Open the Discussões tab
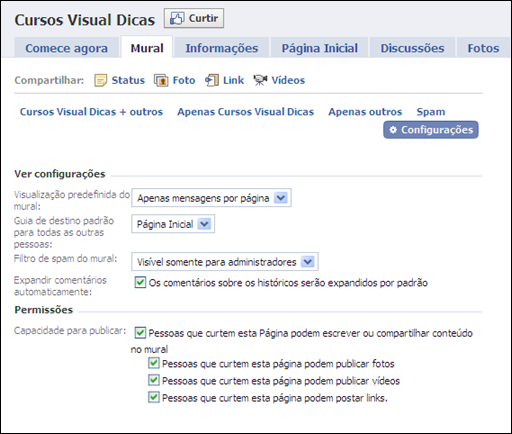This screenshot has height=434, width=512. [x=412, y=48]
